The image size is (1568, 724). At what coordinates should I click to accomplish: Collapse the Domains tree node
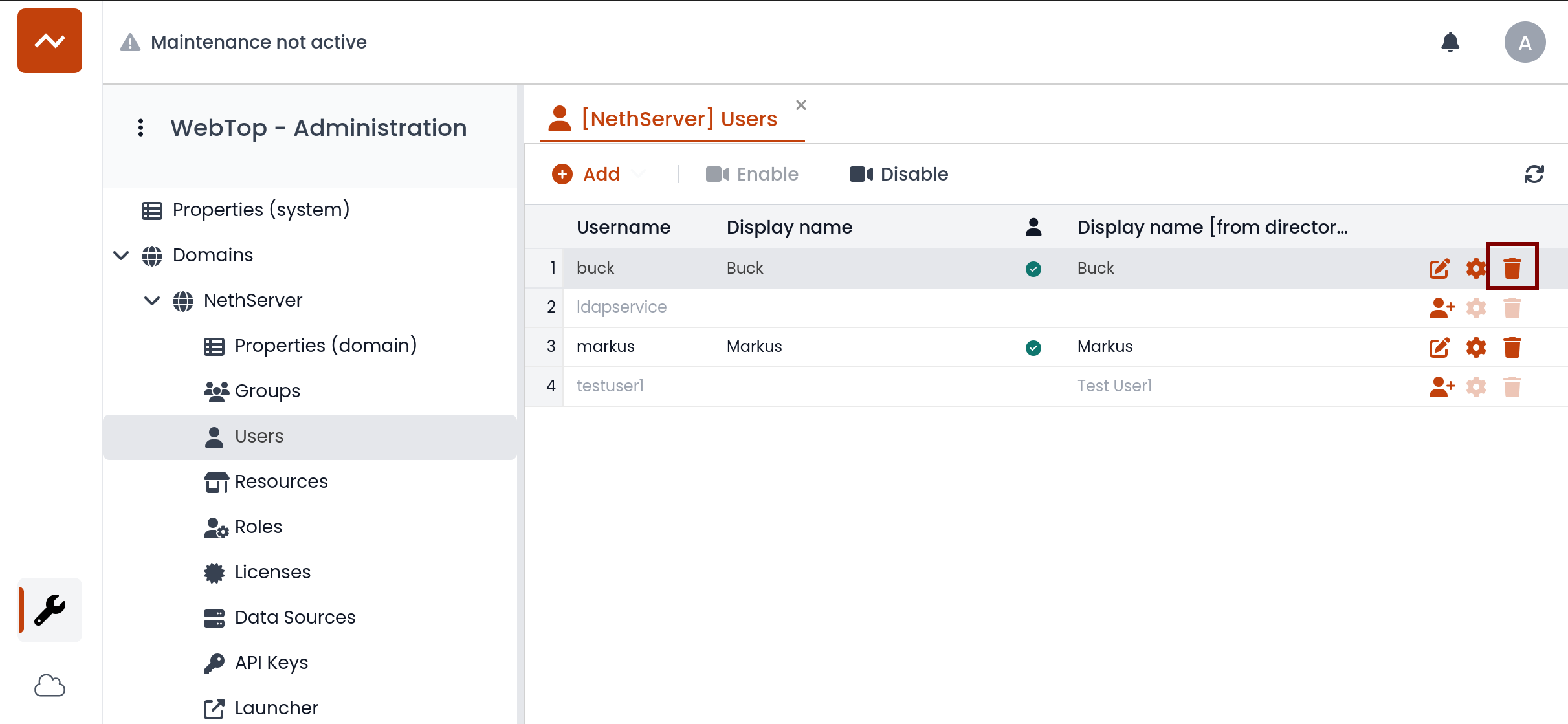pos(121,255)
